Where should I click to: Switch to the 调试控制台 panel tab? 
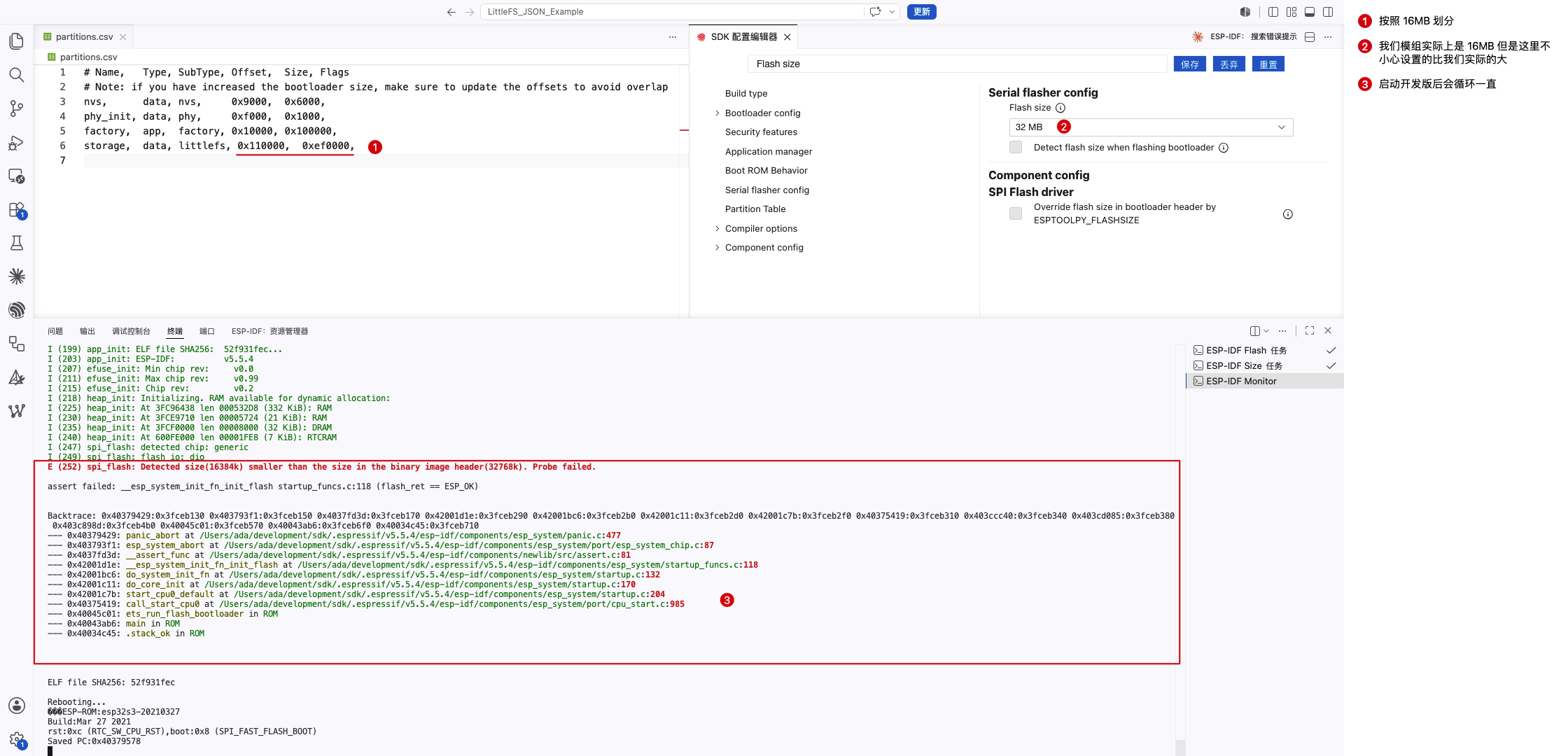(131, 331)
